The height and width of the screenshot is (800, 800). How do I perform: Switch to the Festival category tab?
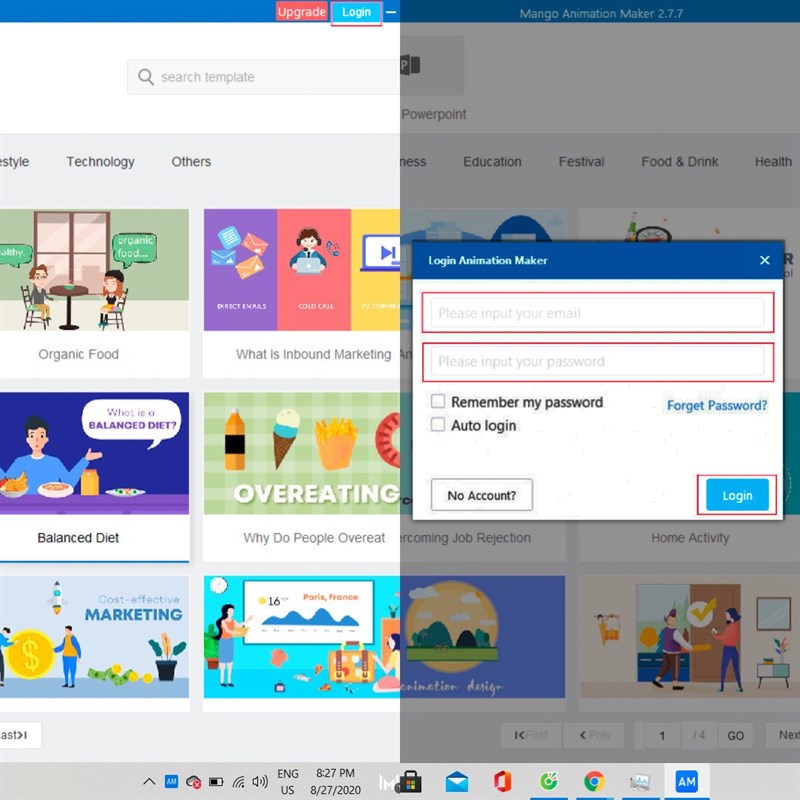(x=581, y=162)
